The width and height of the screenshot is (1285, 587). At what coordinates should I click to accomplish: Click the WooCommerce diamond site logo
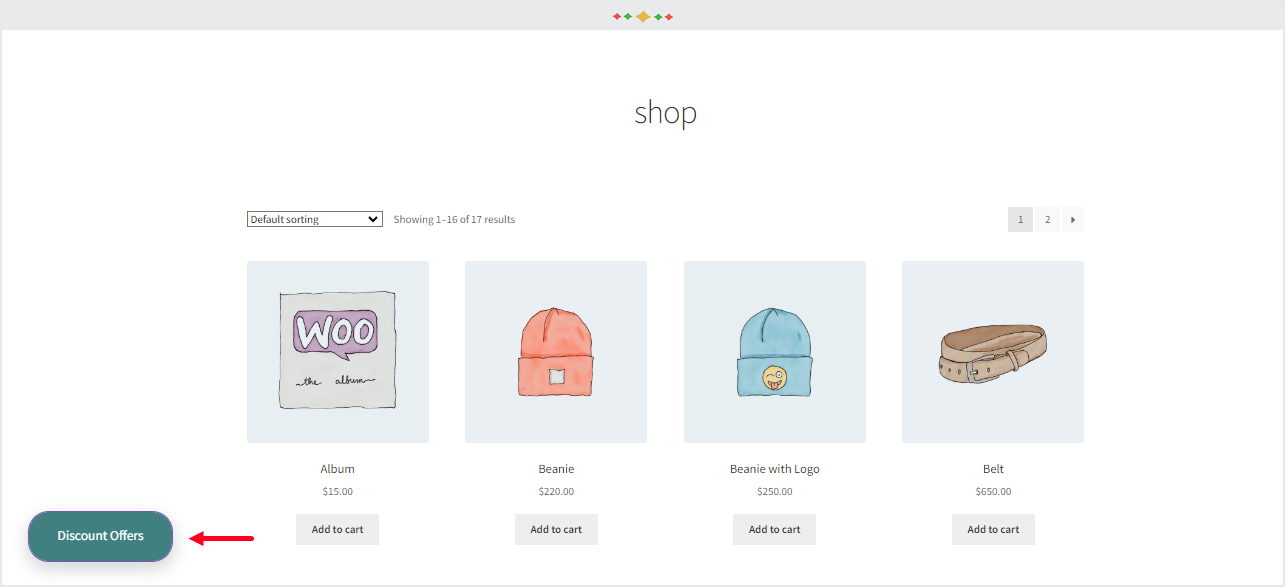[642, 15]
